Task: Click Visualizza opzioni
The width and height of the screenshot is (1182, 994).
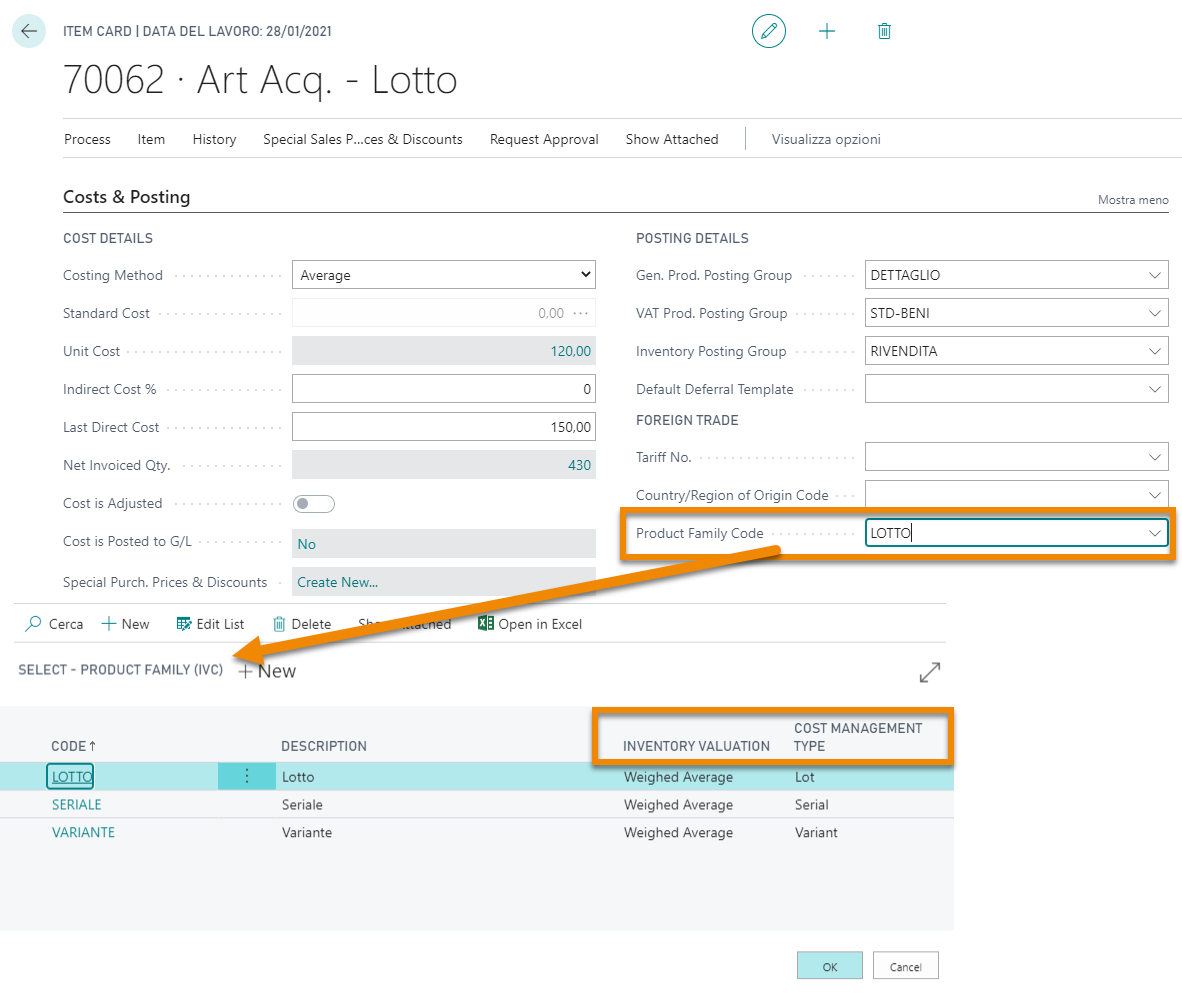Action: point(826,139)
